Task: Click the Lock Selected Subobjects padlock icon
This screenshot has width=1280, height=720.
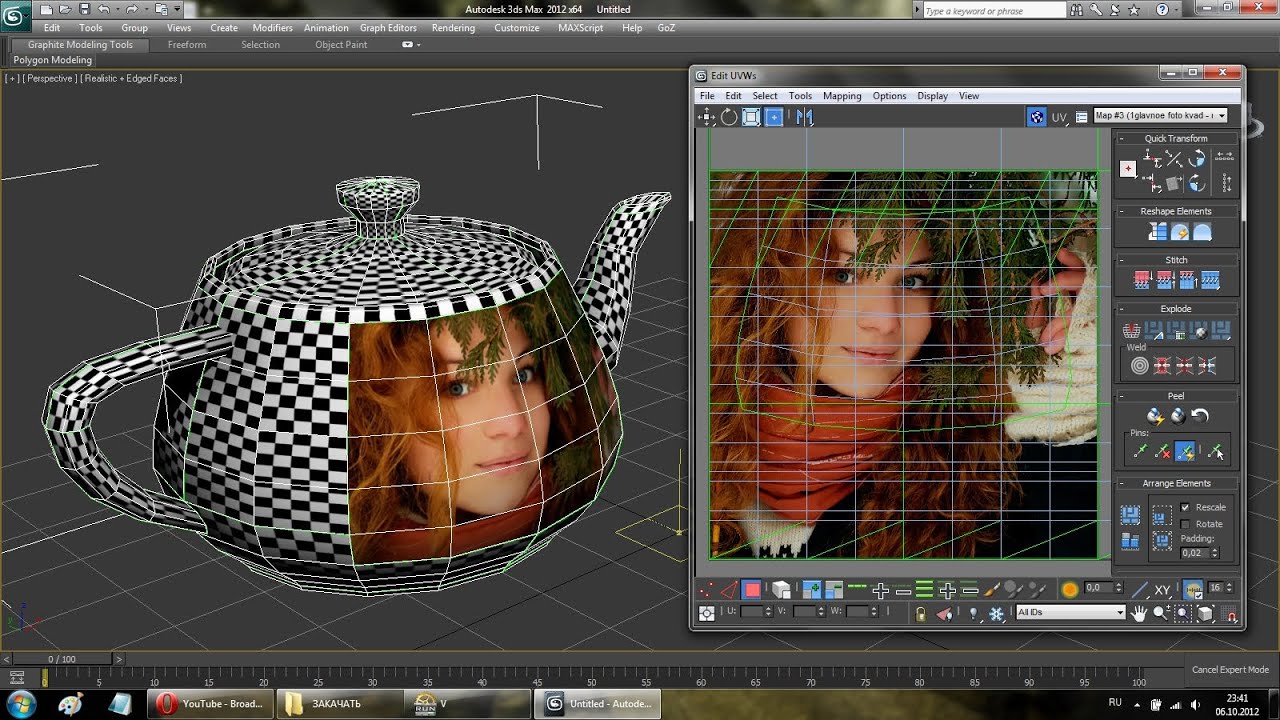Action: (x=920, y=613)
